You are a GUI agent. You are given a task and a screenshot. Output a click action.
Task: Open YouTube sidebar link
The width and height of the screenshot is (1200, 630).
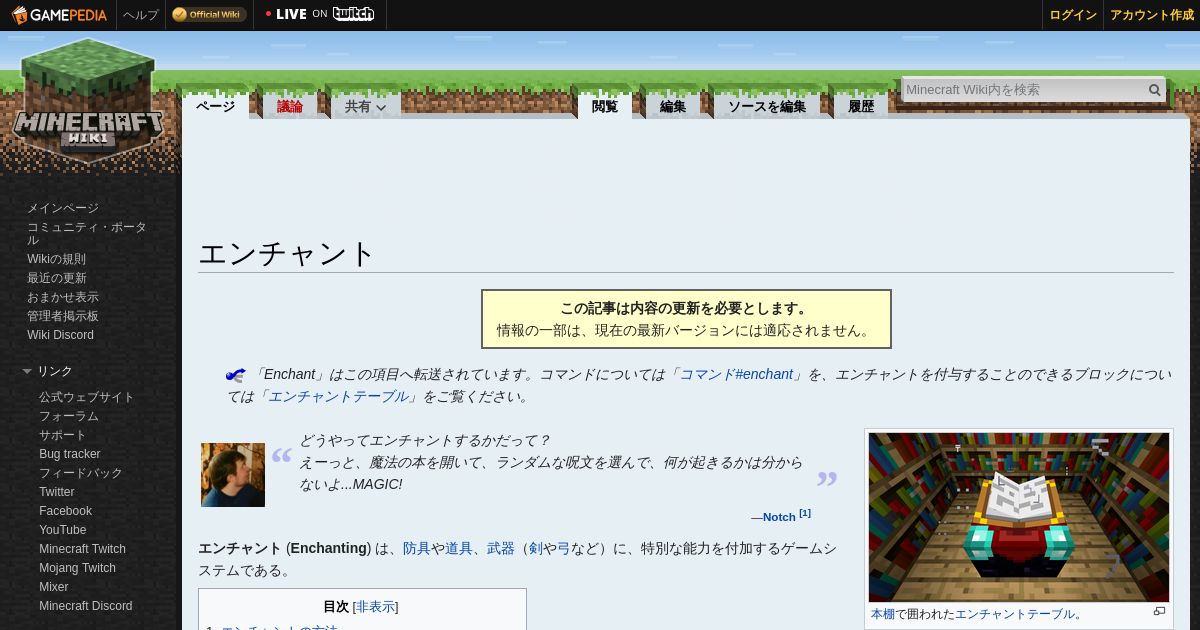click(63, 530)
